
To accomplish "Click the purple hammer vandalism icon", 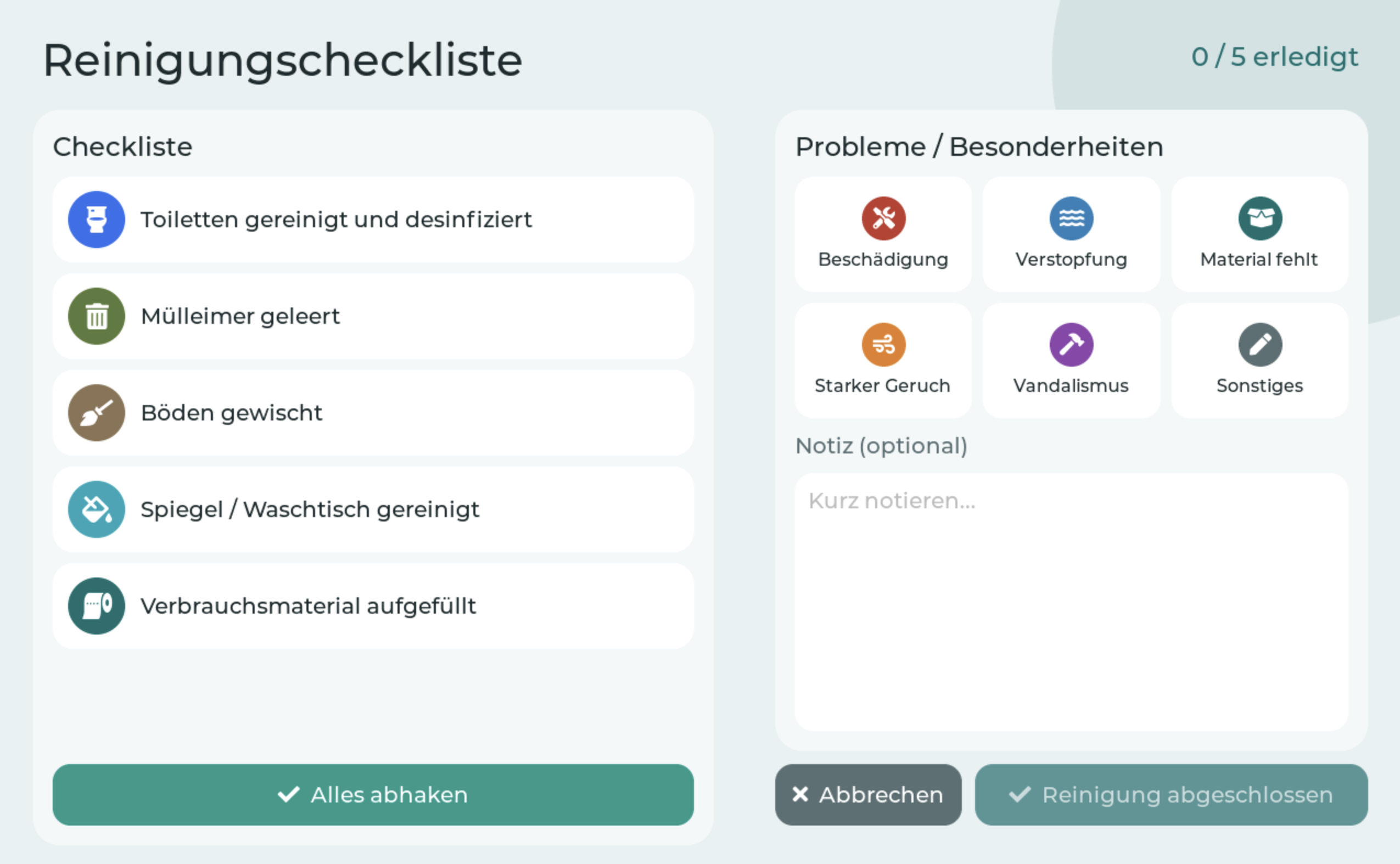I will (1072, 345).
